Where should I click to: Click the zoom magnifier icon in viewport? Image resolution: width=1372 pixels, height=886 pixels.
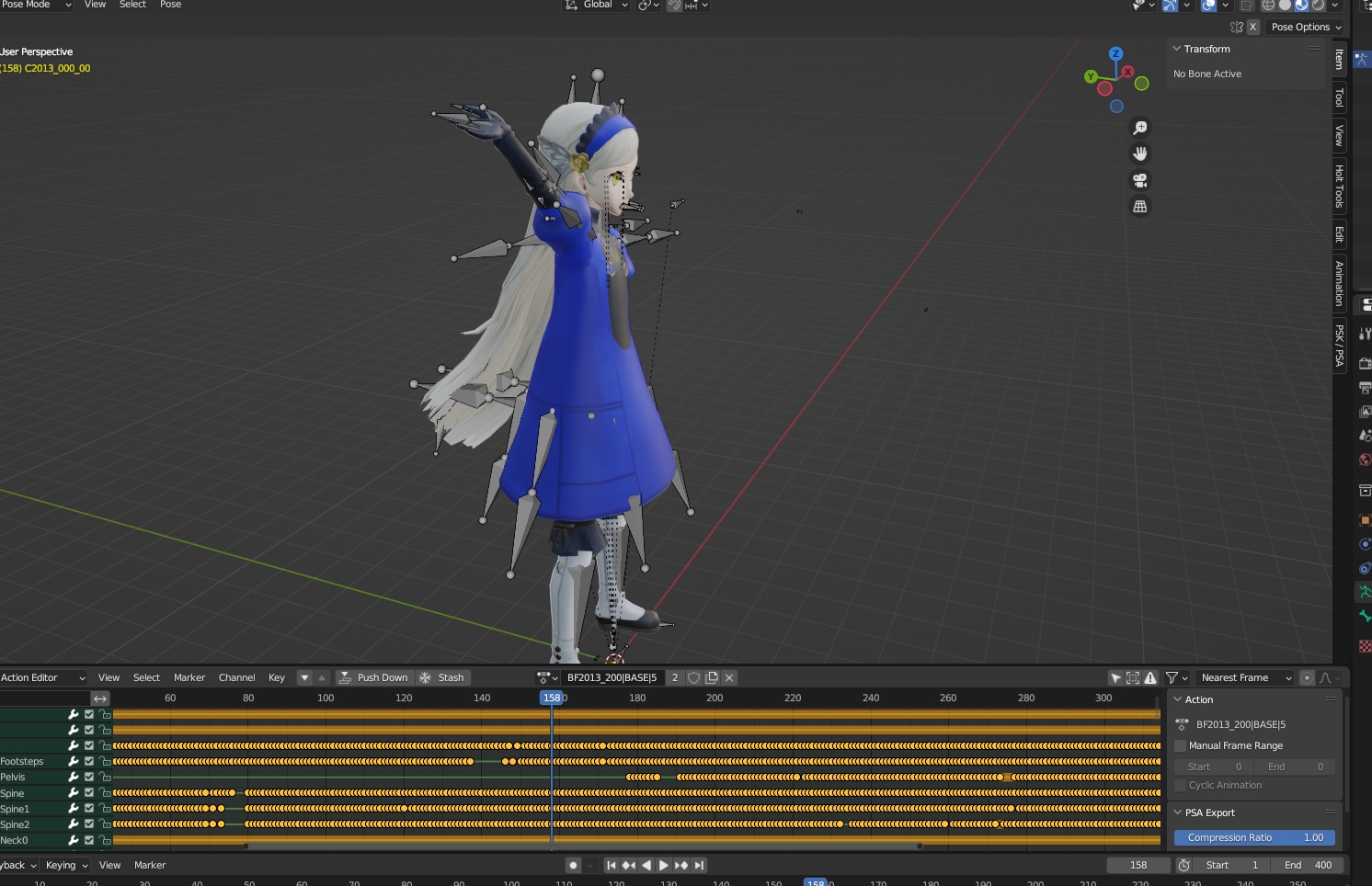click(x=1140, y=128)
